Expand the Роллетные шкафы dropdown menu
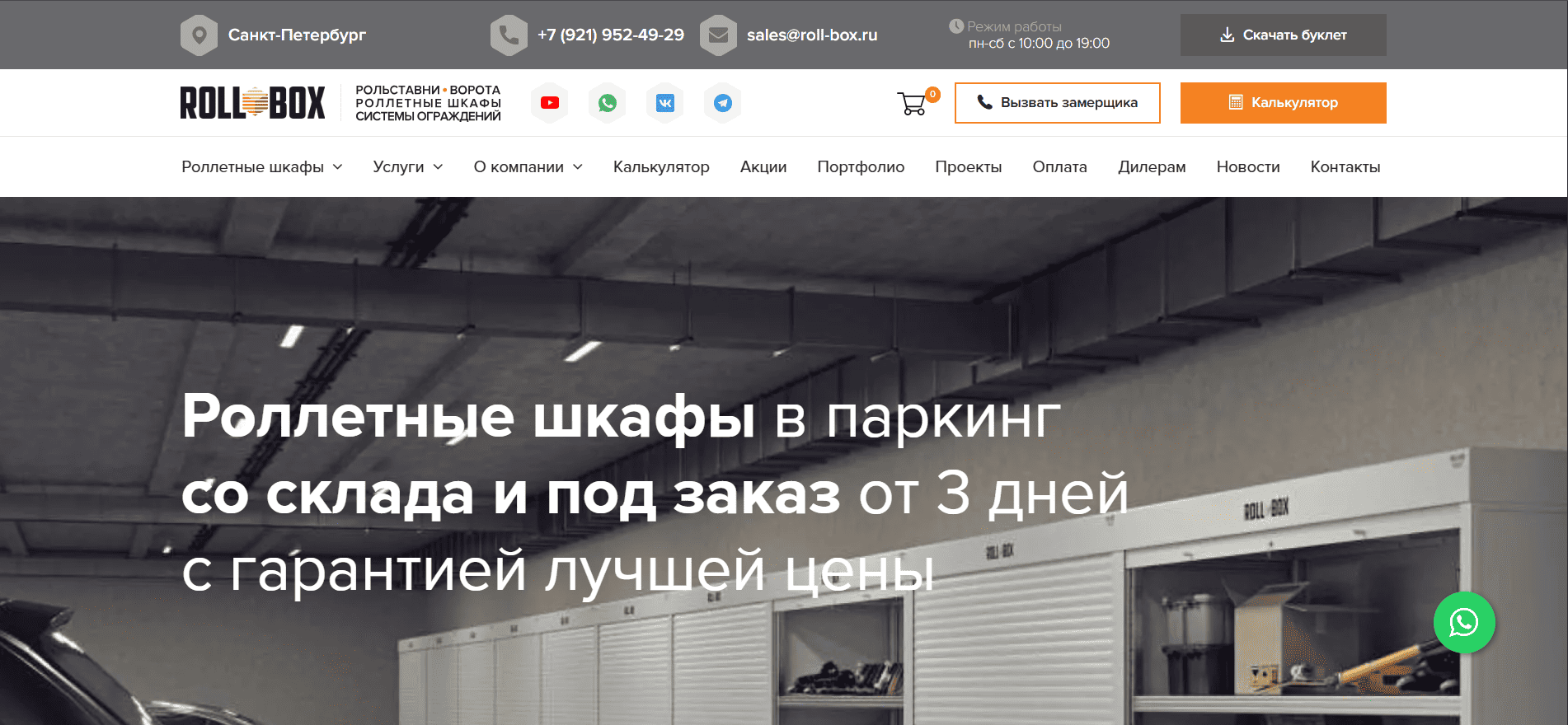 click(x=261, y=167)
